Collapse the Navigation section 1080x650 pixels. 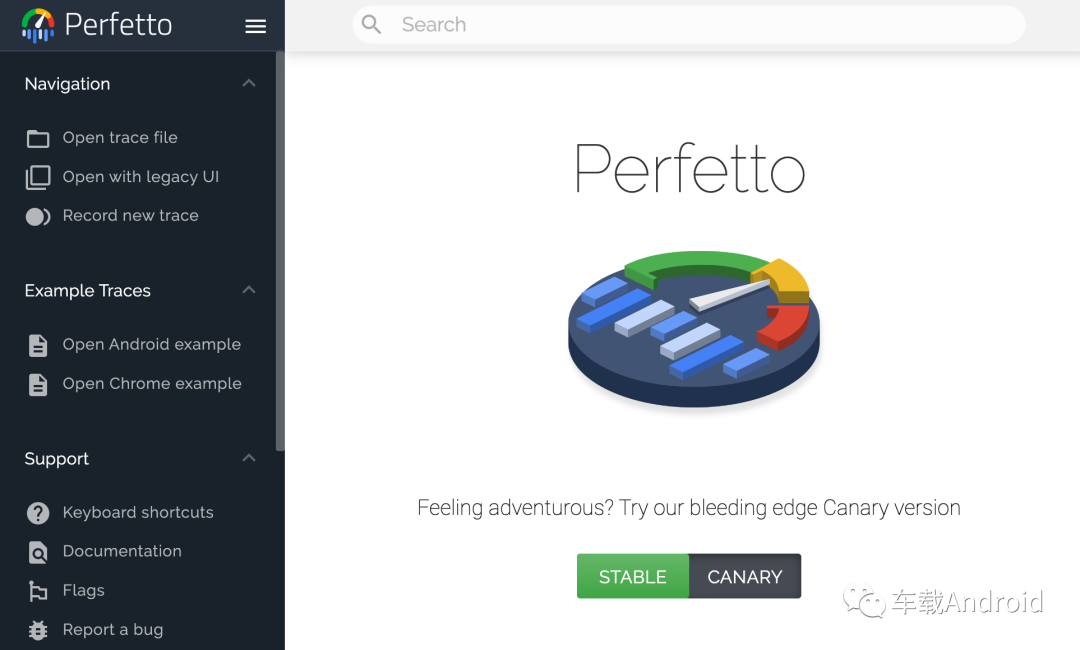coord(248,83)
